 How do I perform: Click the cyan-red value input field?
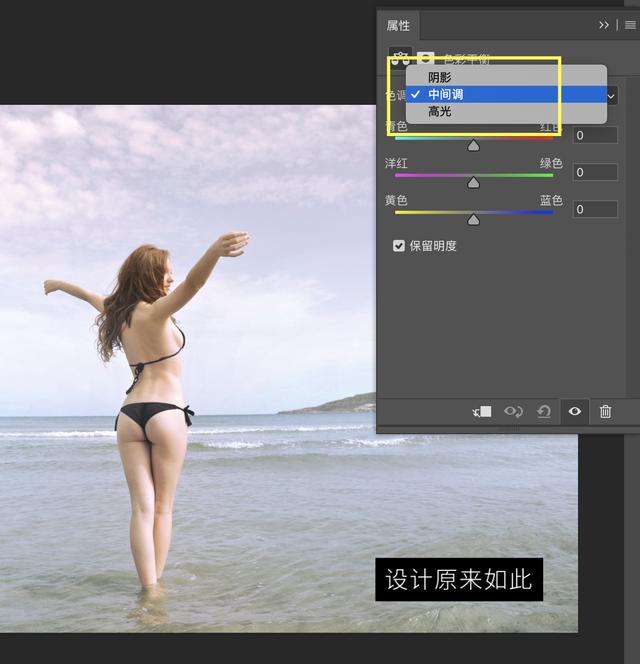595,135
